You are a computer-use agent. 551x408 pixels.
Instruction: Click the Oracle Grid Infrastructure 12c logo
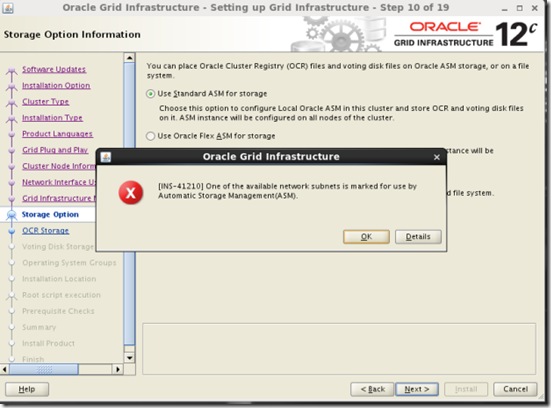tap(466, 34)
